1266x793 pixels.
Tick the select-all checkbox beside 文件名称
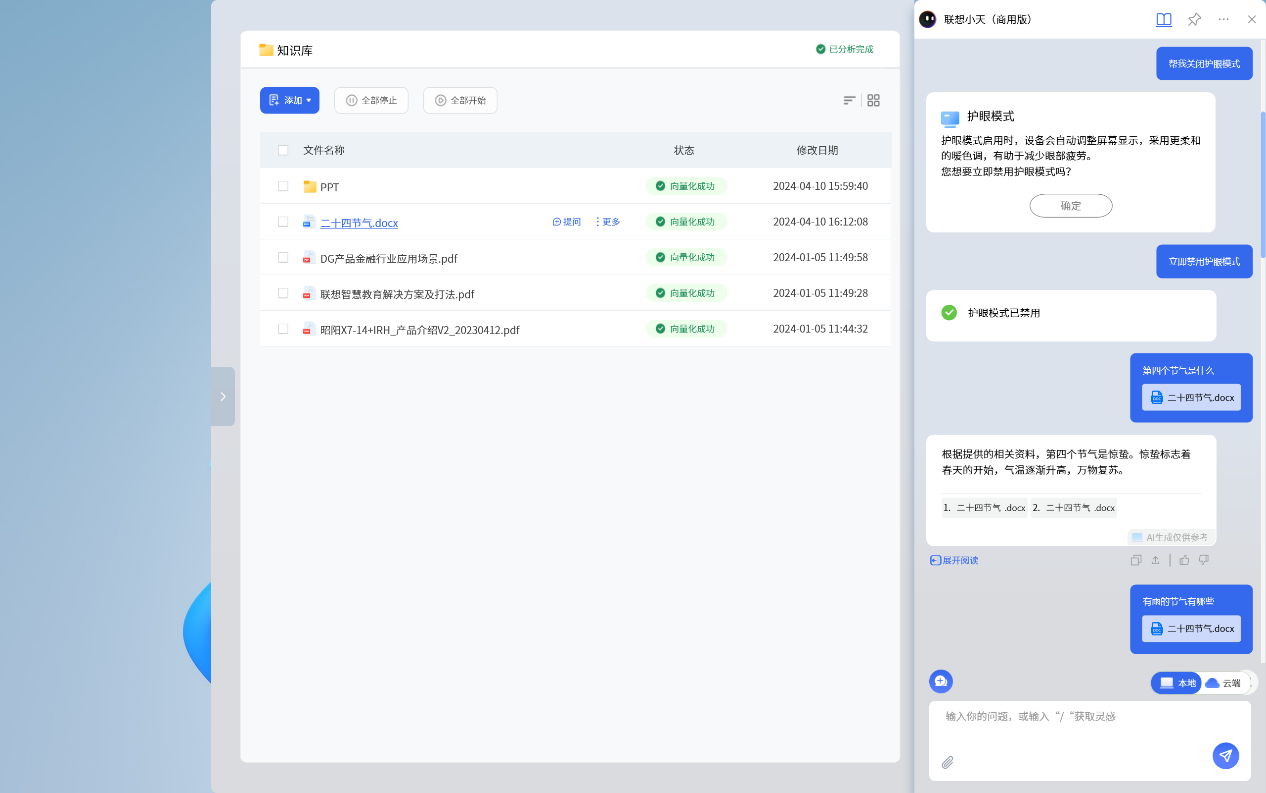[283, 150]
